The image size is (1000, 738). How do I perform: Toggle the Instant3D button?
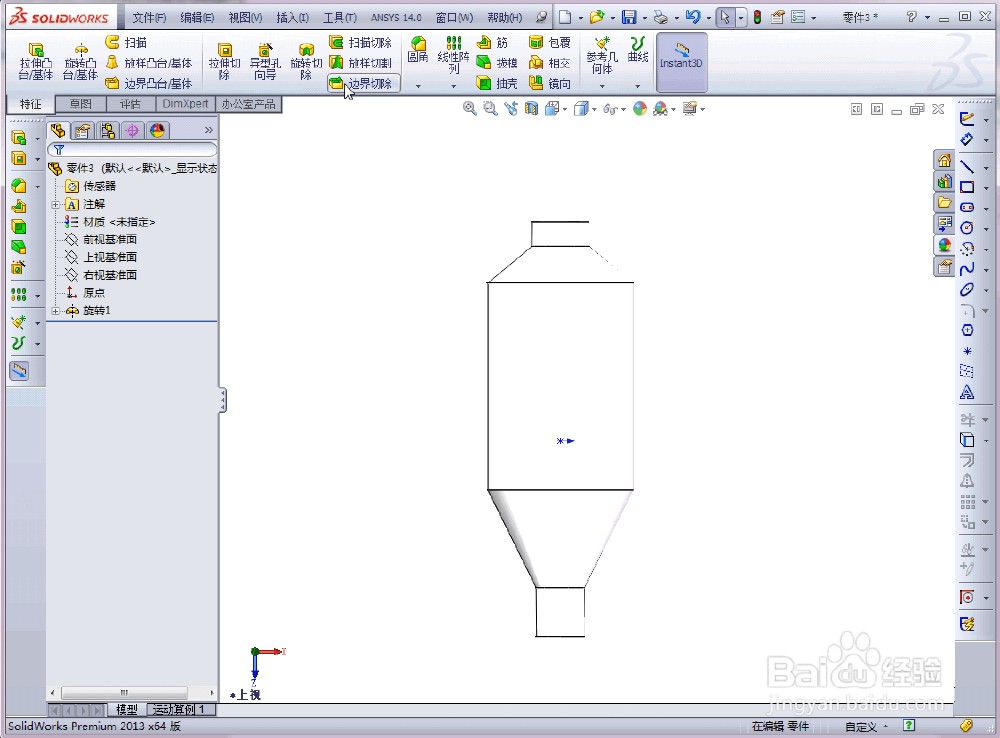click(x=681, y=62)
